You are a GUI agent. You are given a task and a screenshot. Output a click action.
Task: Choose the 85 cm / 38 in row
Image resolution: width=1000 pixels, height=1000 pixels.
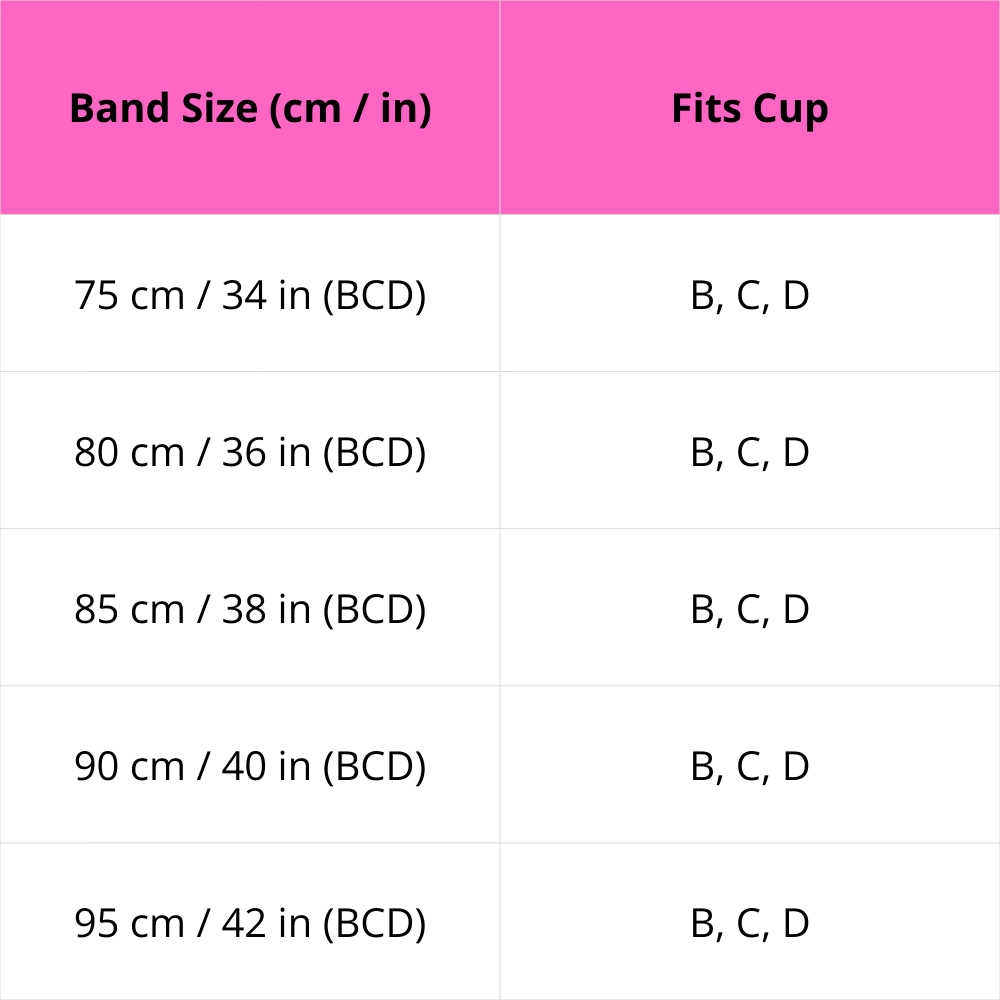pos(250,610)
